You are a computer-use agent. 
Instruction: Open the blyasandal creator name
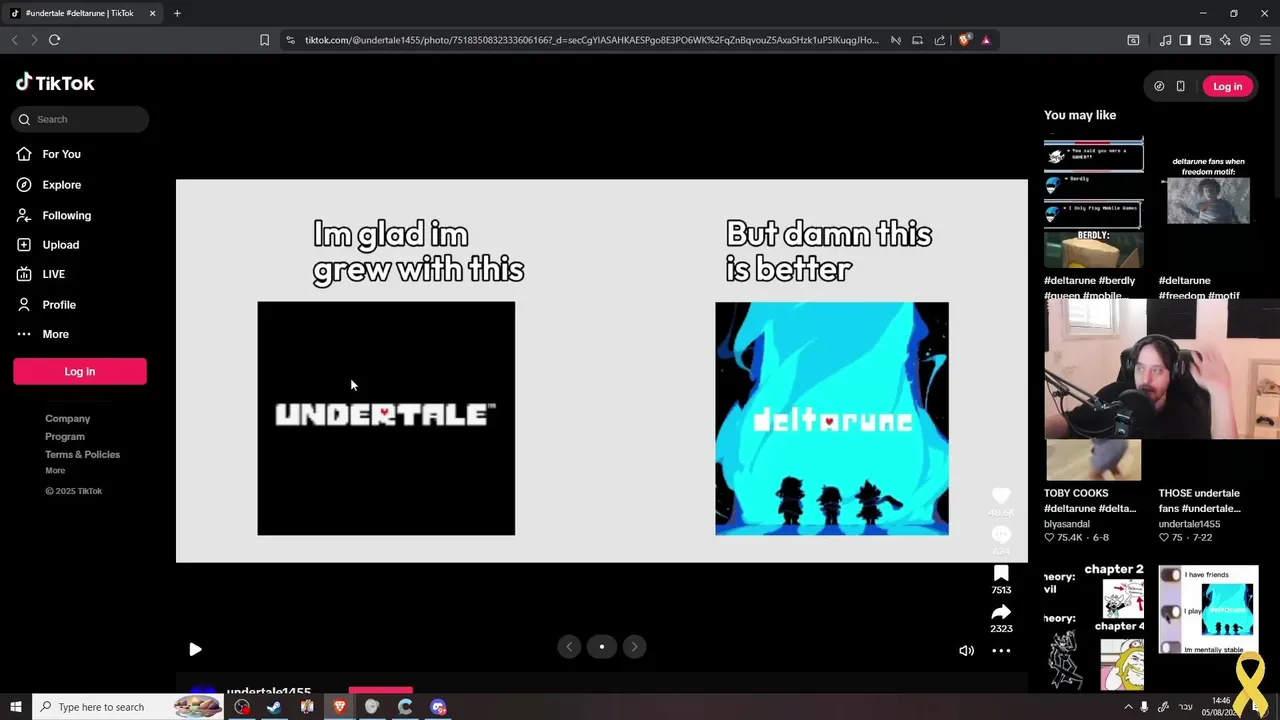click(x=1067, y=524)
